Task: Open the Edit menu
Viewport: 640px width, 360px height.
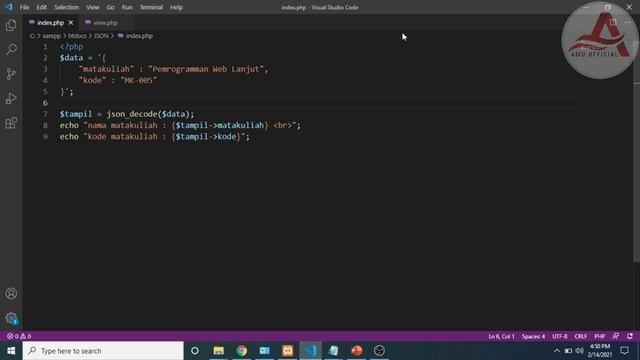Action: (42, 7)
